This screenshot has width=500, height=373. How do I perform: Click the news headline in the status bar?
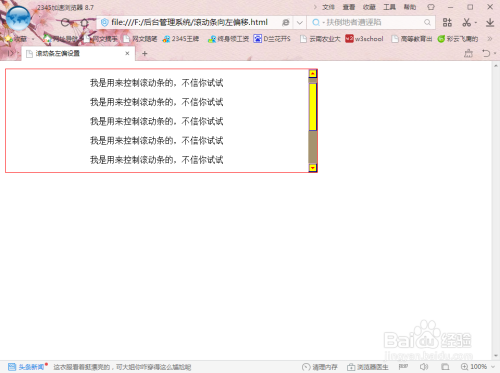122,367
